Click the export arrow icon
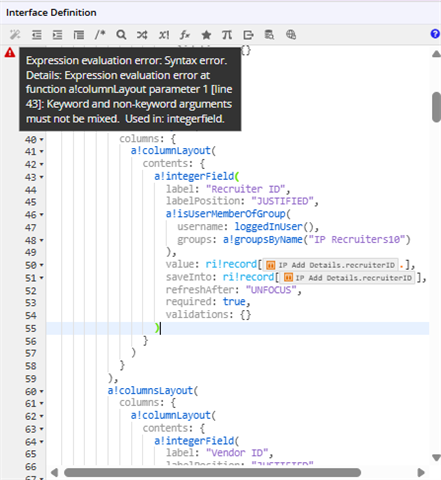441x480 pixels. point(248,35)
